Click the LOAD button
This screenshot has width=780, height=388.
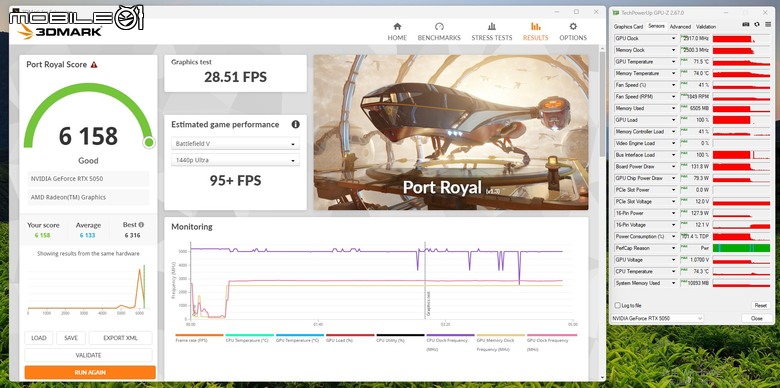tap(39, 338)
